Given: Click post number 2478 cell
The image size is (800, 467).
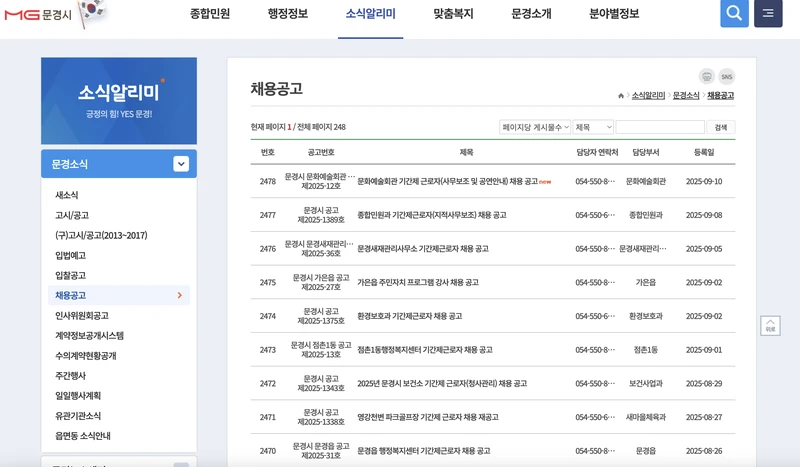Looking at the screenshot, I should tap(268, 181).
